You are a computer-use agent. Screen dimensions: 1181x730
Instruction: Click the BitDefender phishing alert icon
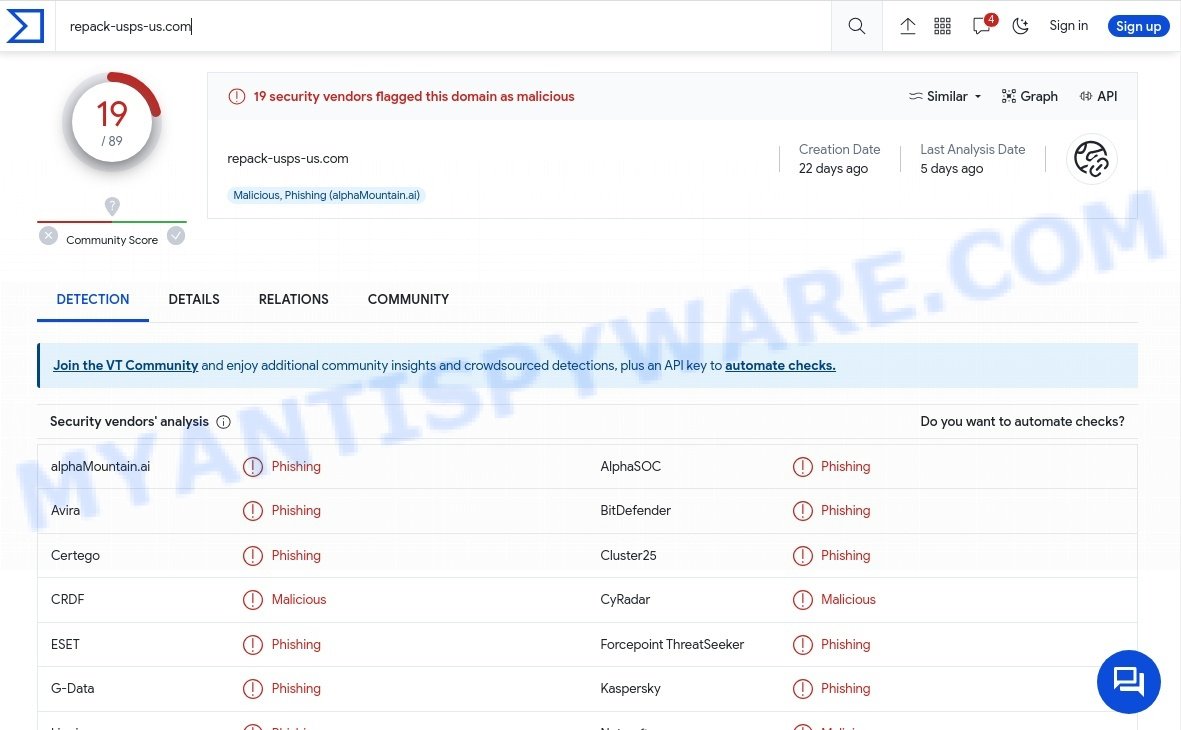(x=803, y=511)
